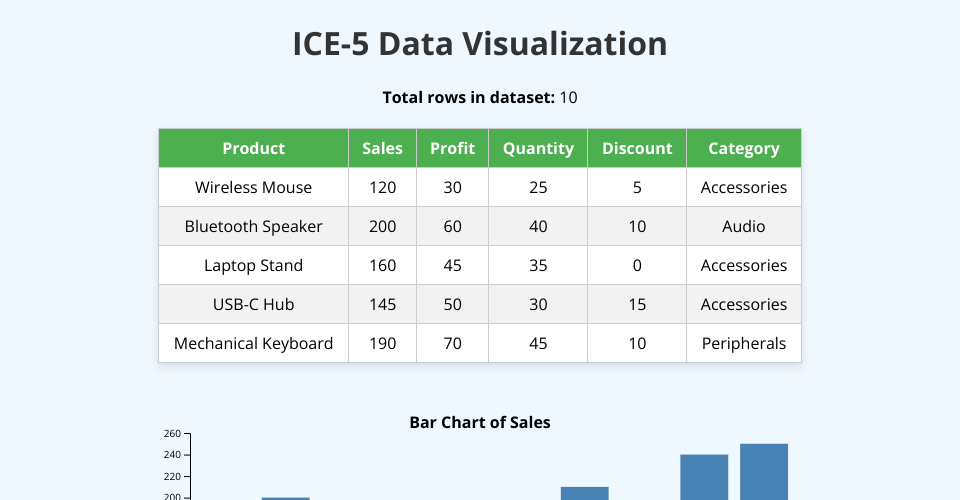
Task: Click the tallest bar in the sales chart
Action: [x=764, y=472]
